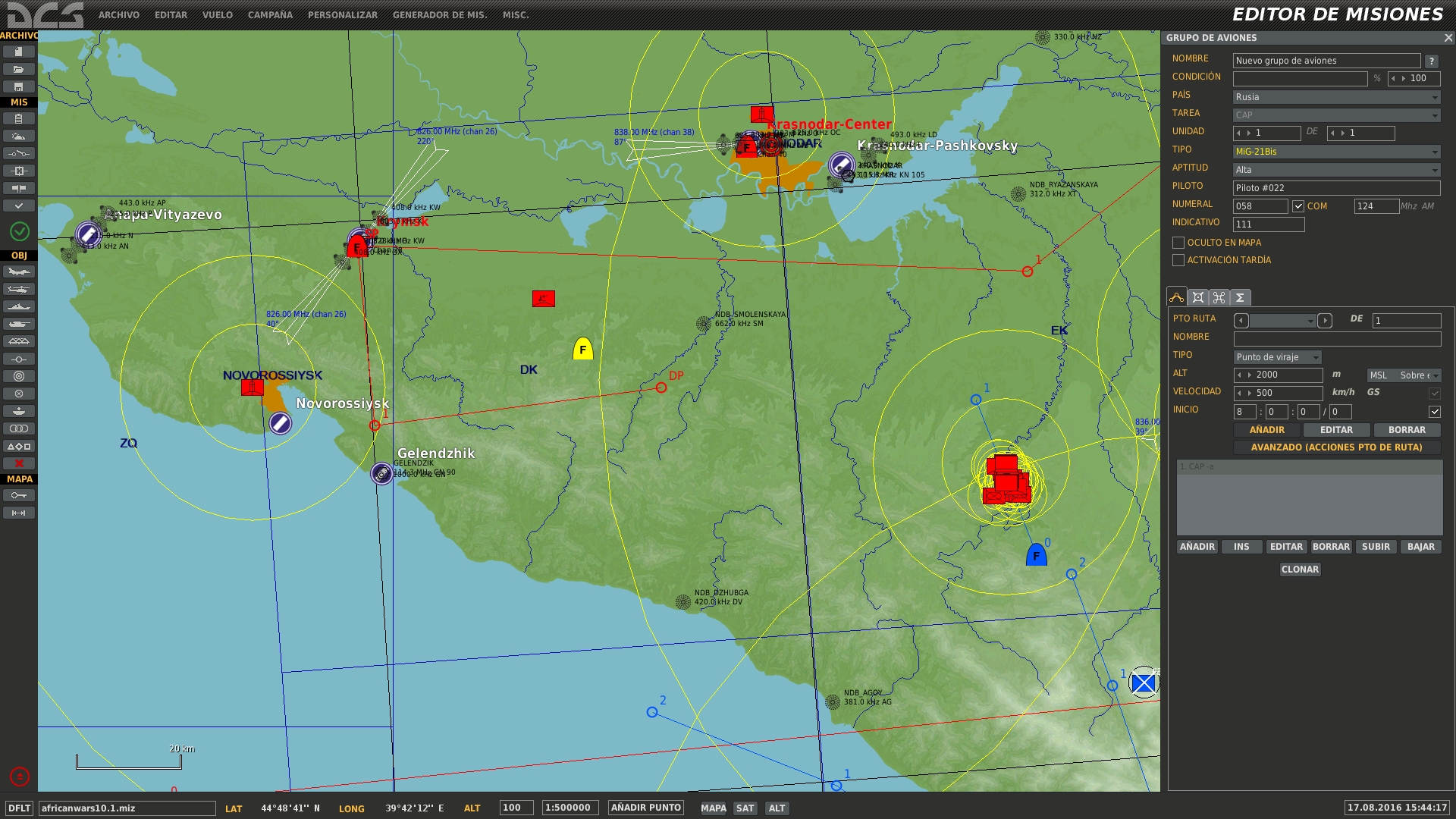
Task: Open the map options key icon
Action: (x=19, y=495)
